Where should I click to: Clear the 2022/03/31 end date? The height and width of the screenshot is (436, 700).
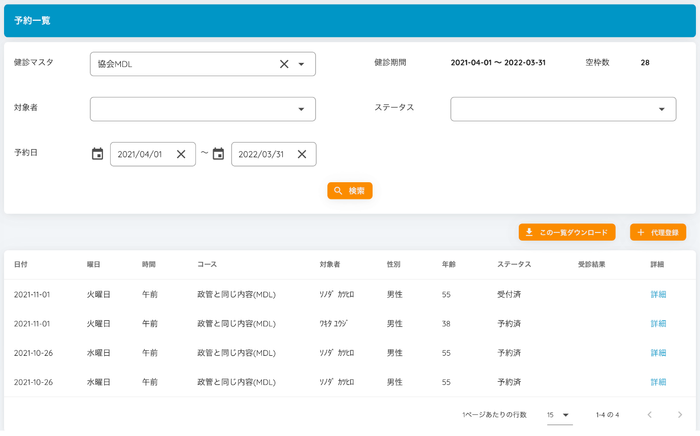tap(301, 154)
